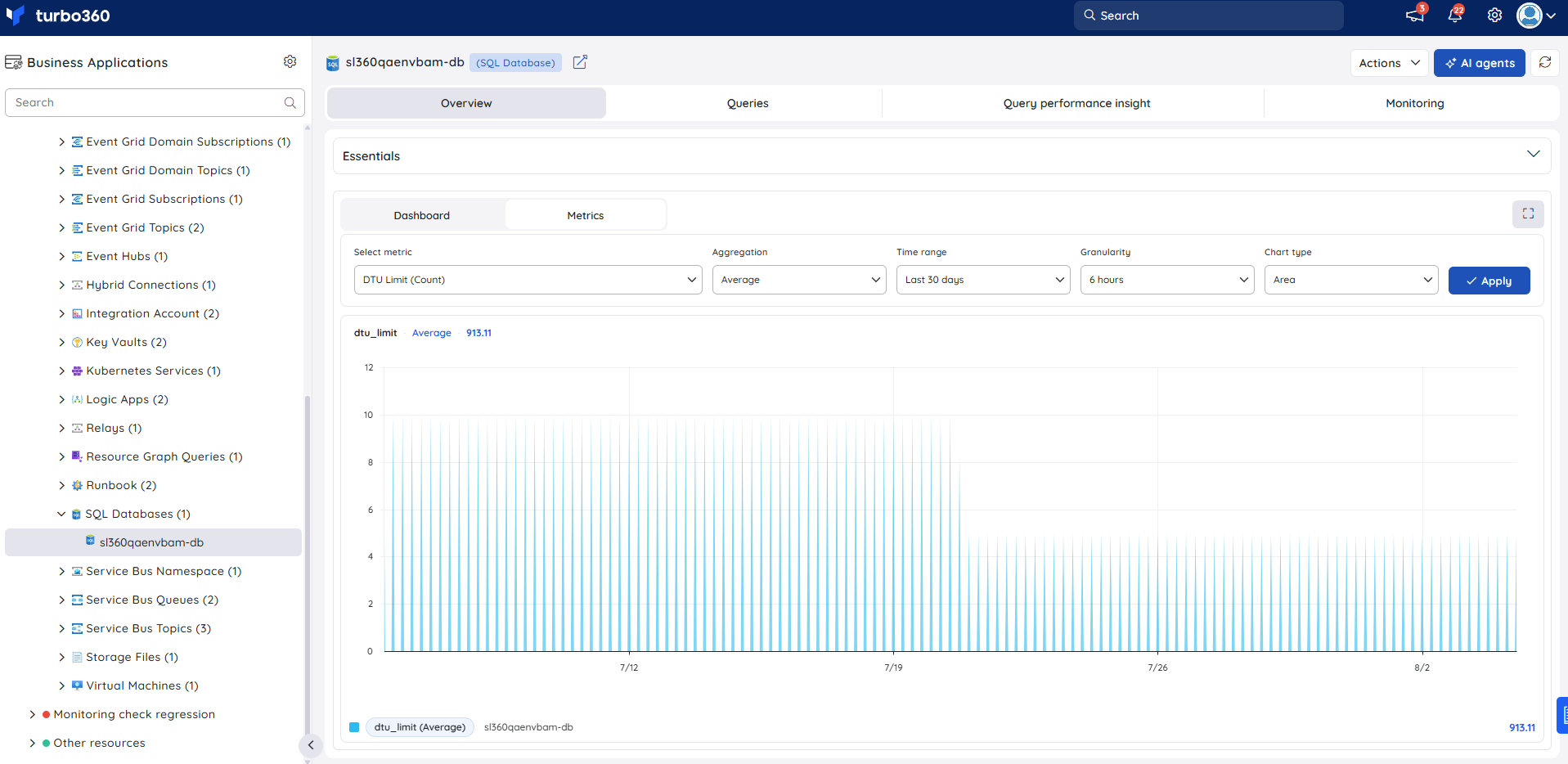Click the 913.11 value beside Average
The height and width of the screenshot is (764, 1568).
(478, 333)
